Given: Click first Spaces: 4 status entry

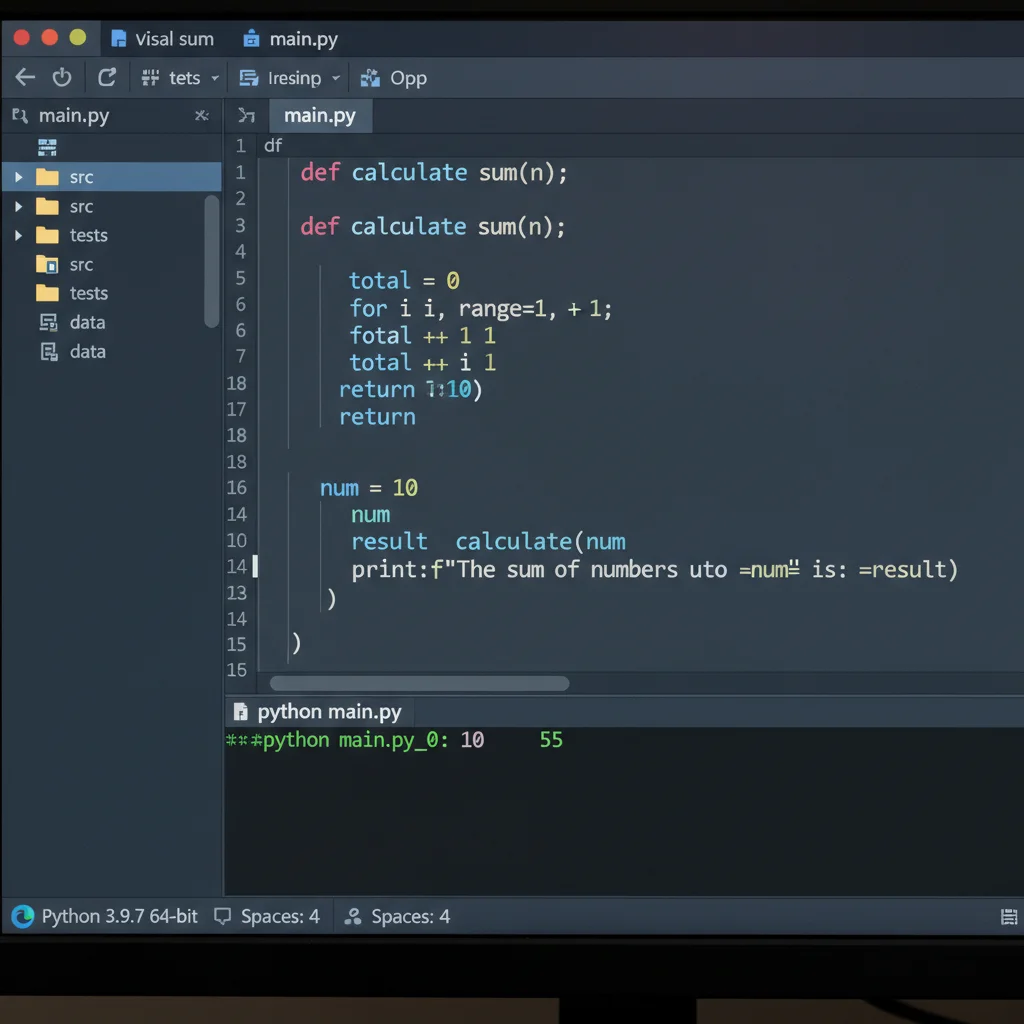Looking at the screenshot, I should pos(280,917).
